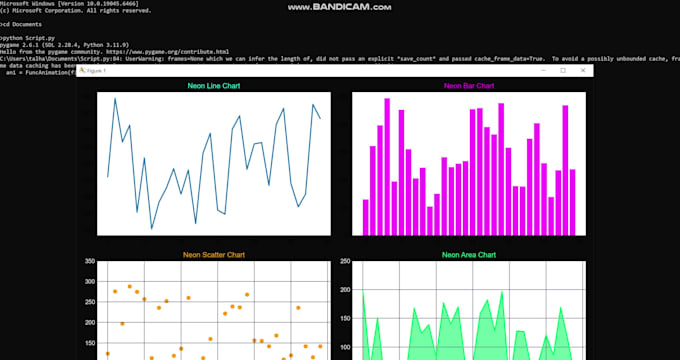Click the 150 tick label on area chart
The height and width of the screenshot is (360, 680).
[x=345, y=319]
